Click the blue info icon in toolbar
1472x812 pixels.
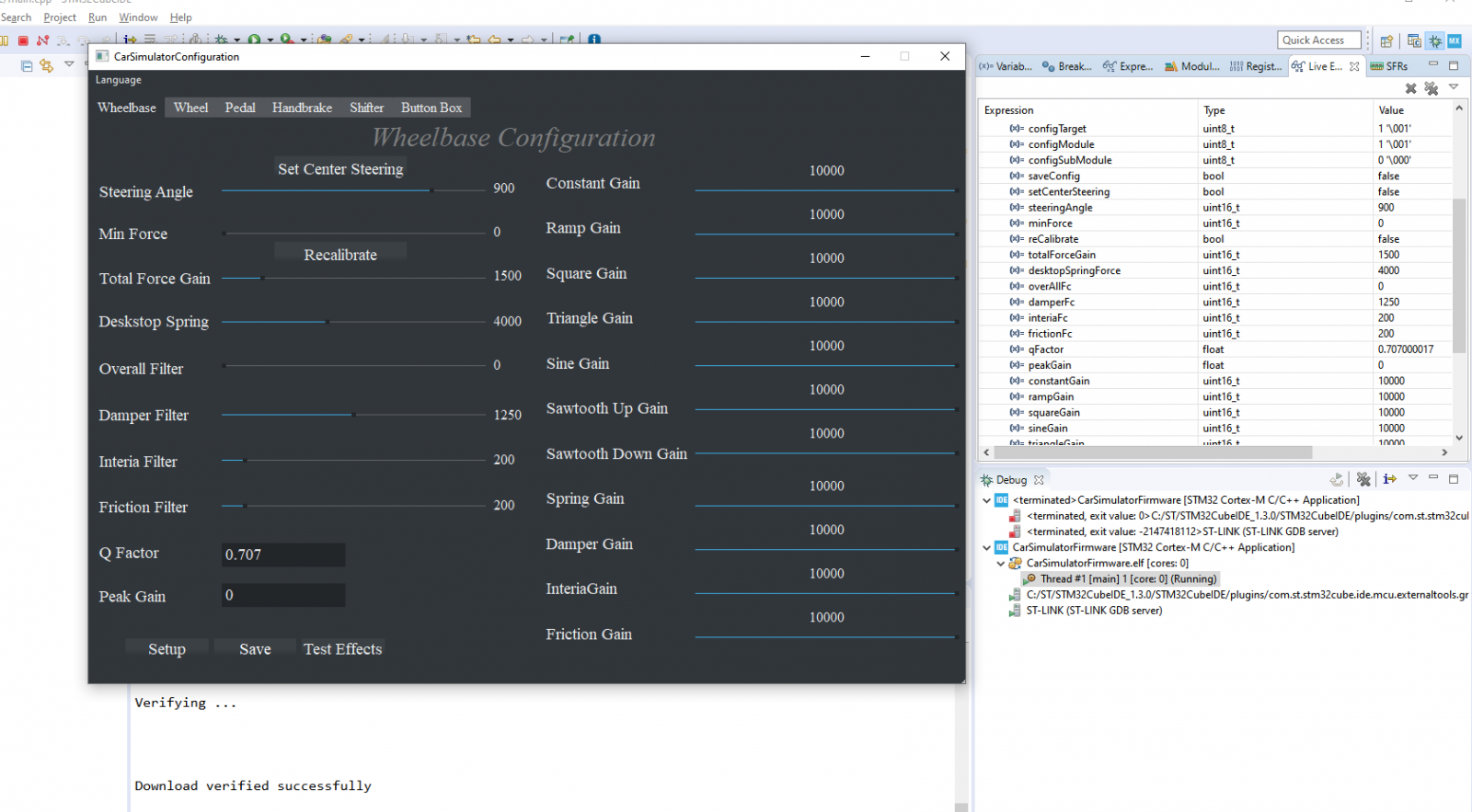[594, 40]
